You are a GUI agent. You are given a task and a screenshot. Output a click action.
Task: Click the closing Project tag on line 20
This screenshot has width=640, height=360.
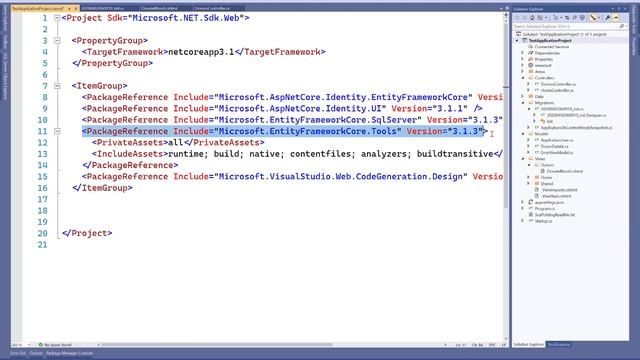(x=87, y=233)
